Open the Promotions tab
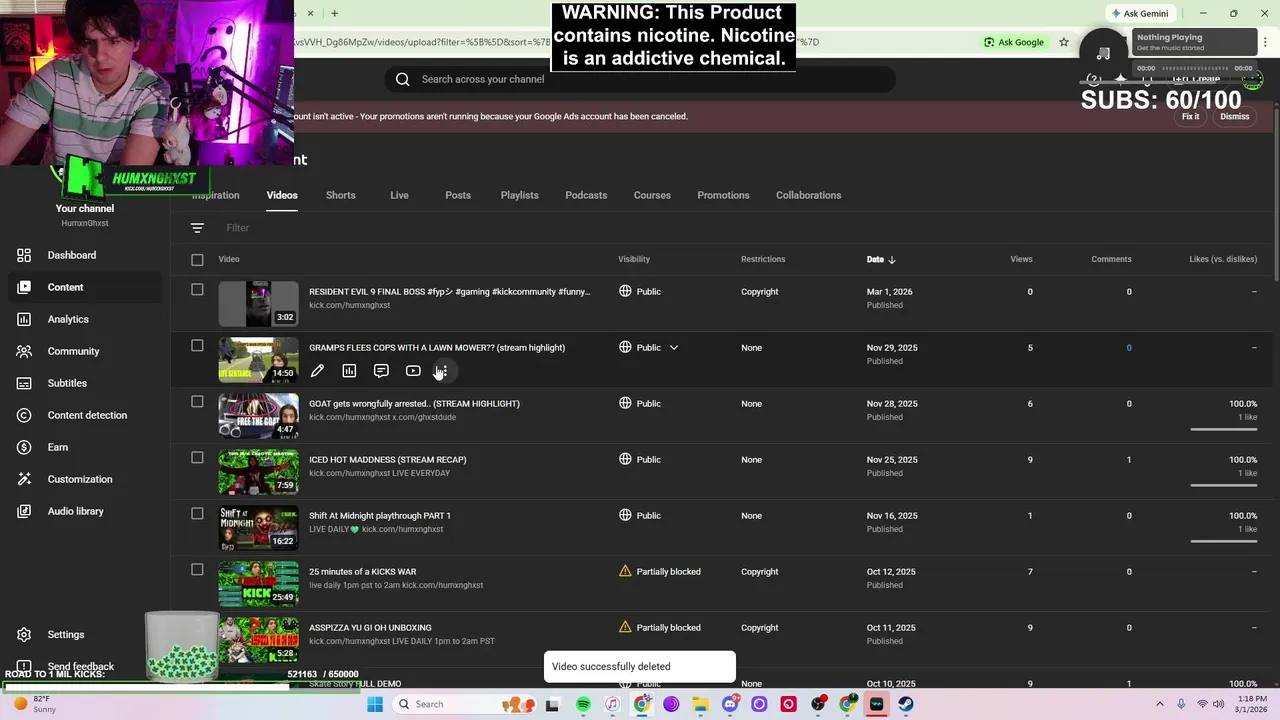The height and width of the screenshot is (720, 1280). 723,195
